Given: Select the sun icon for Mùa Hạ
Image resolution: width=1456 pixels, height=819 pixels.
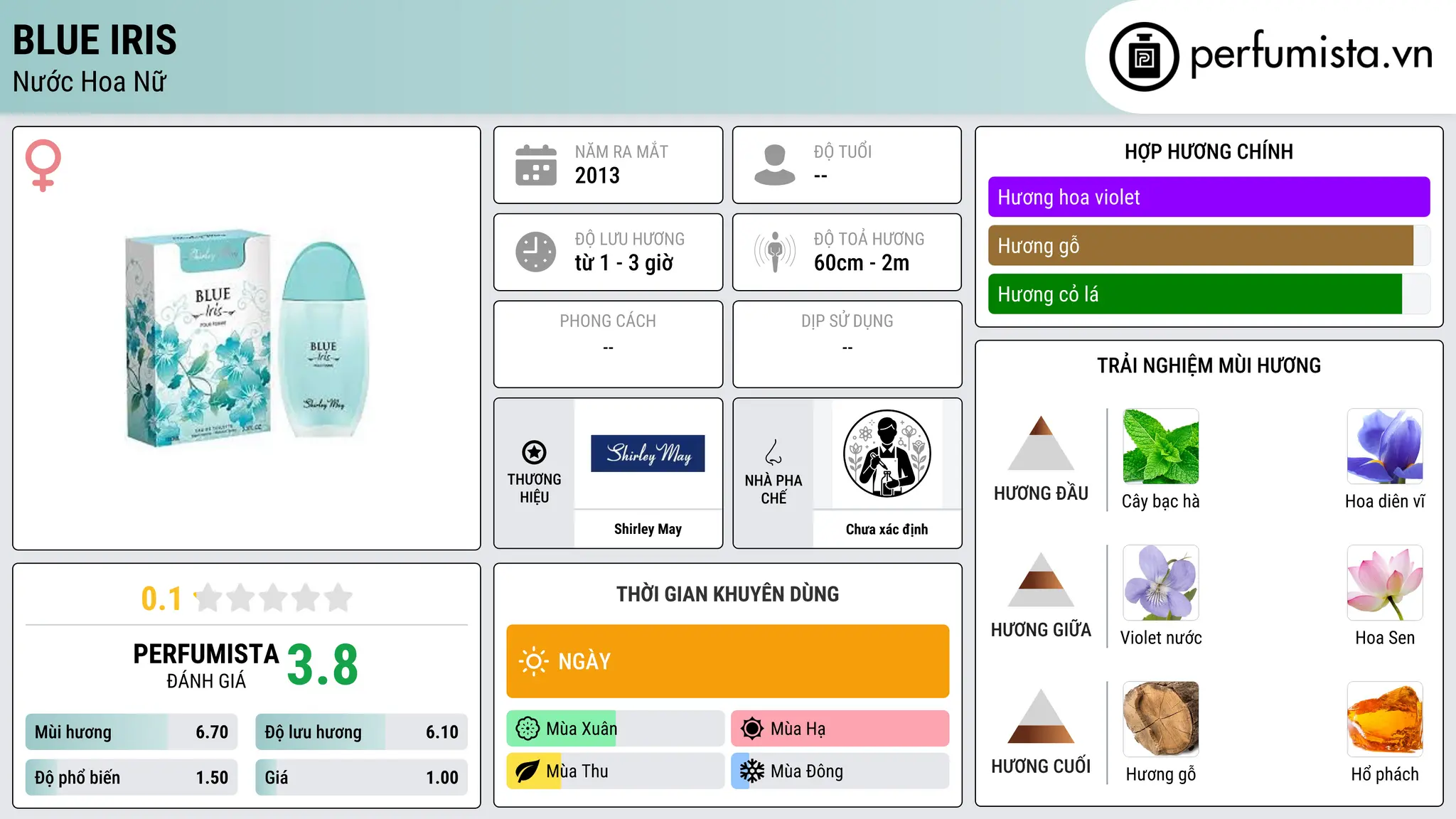Looking at the screenshot, I should (x=752, y=729).
